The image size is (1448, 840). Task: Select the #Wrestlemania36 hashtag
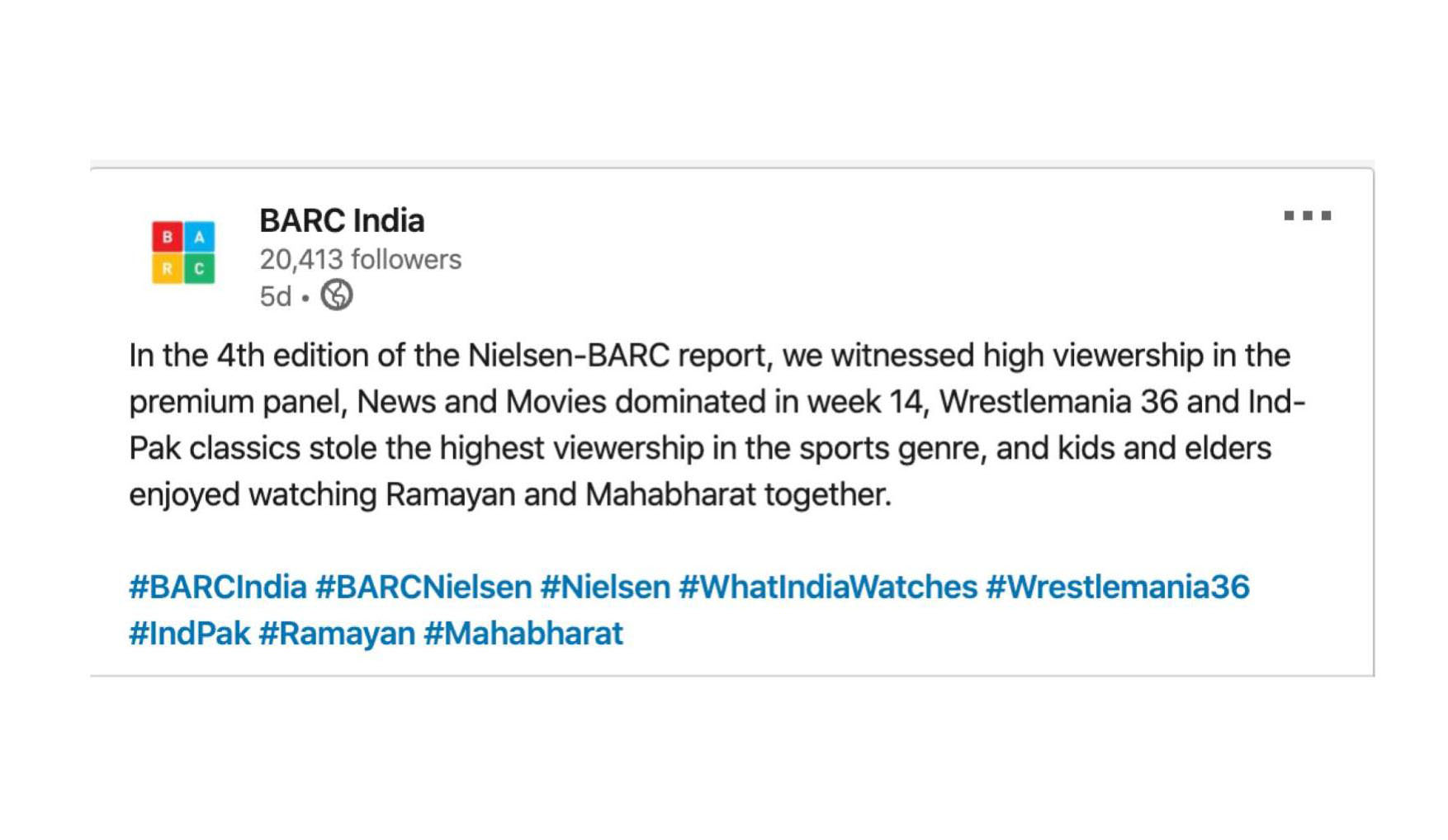click(x=1118, y=587)
